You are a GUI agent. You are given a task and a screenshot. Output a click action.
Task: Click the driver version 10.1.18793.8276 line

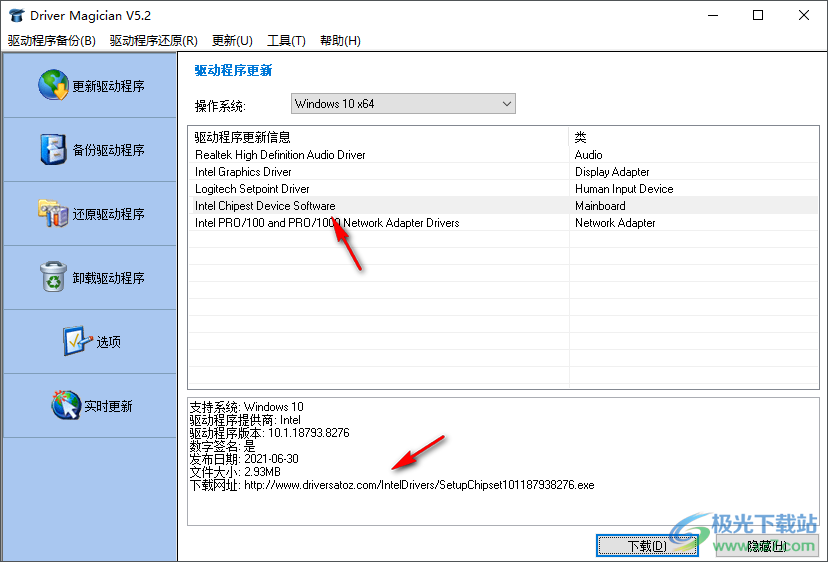[x=269, y=433]
